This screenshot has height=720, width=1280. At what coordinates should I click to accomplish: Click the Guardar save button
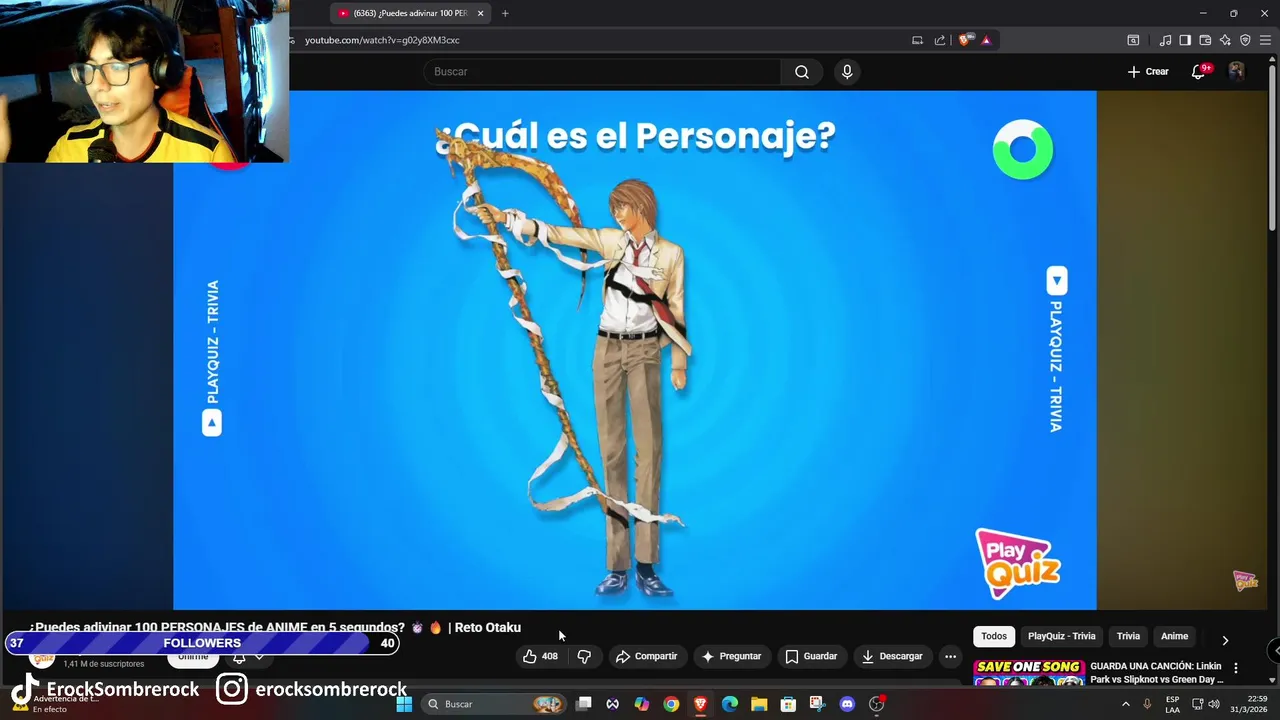(811, 656)
